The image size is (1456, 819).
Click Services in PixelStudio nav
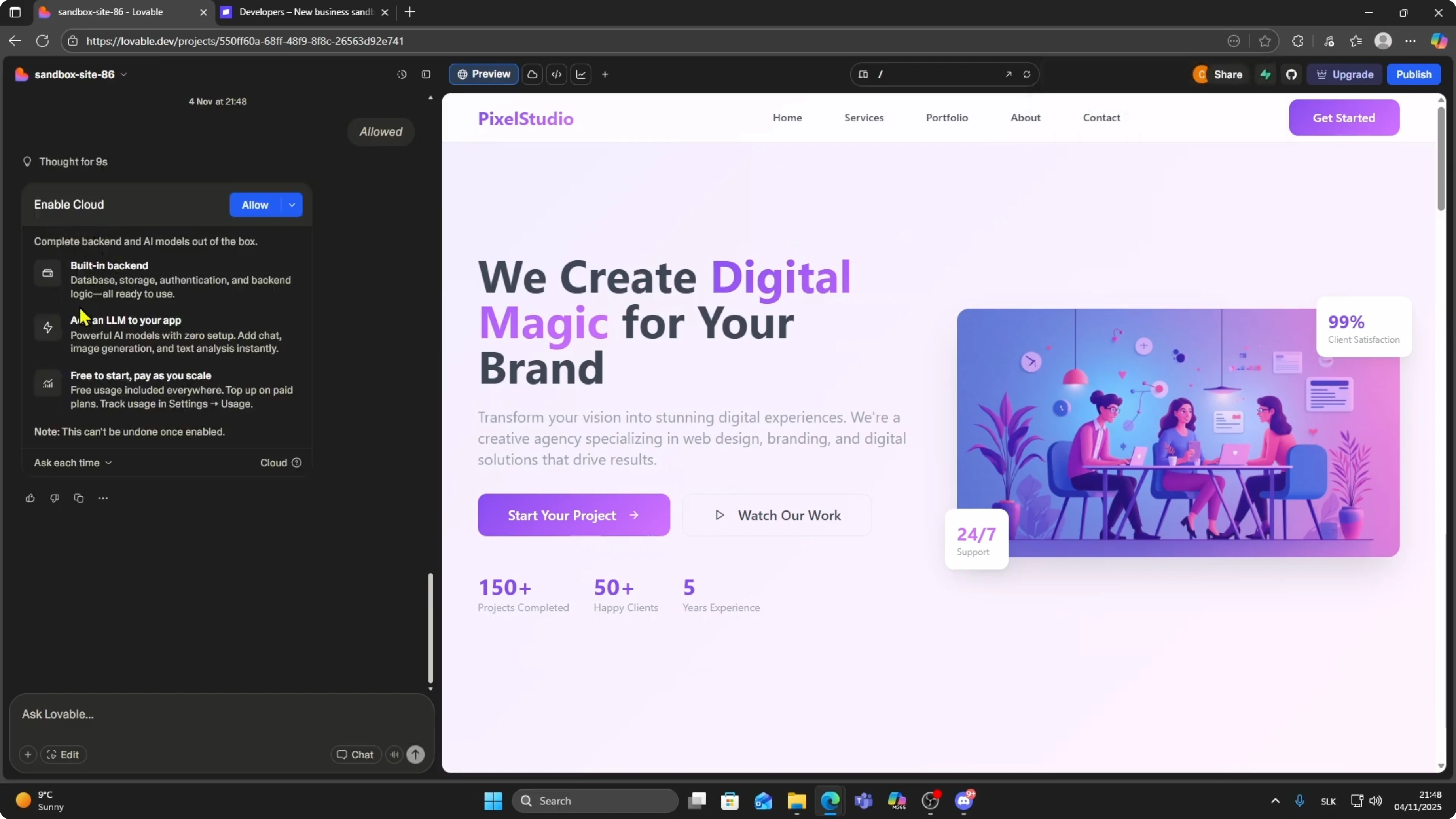(x=864, y=118)
